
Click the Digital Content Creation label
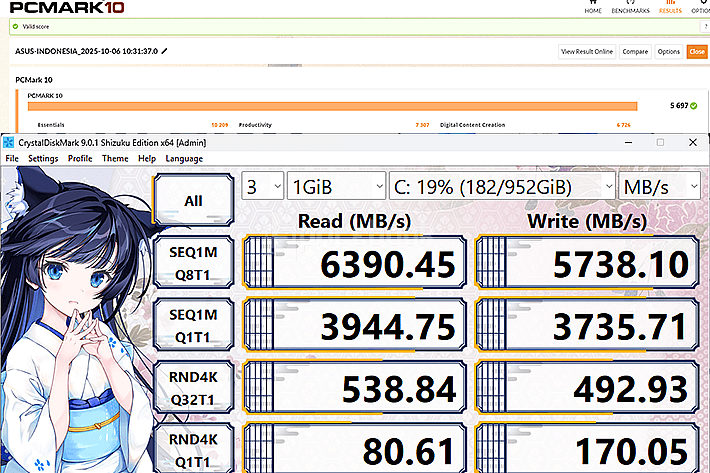(472, 125)
